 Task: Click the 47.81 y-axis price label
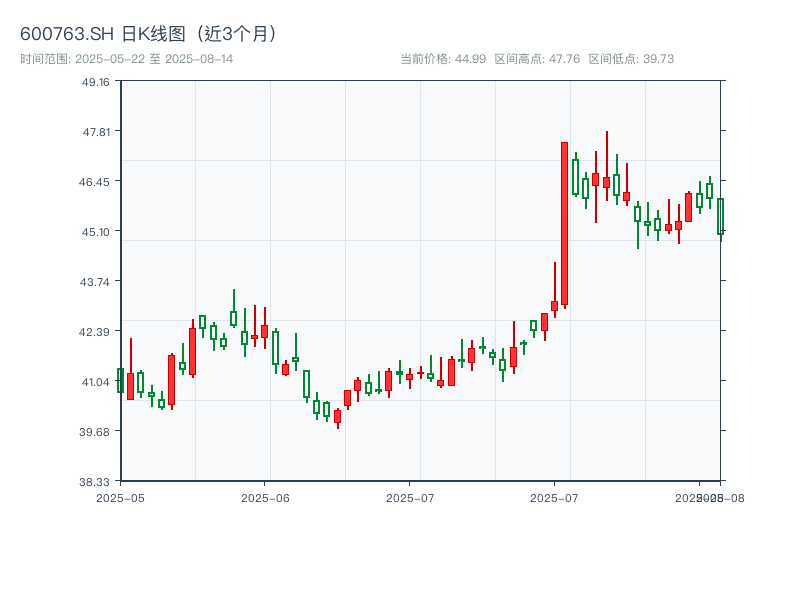pos(96,131)
